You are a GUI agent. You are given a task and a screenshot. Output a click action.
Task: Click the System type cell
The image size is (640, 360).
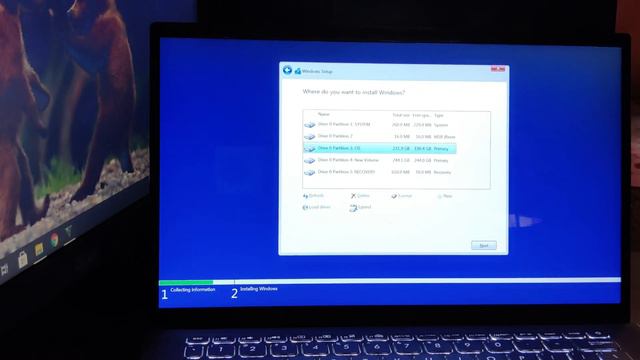(440, 125)
